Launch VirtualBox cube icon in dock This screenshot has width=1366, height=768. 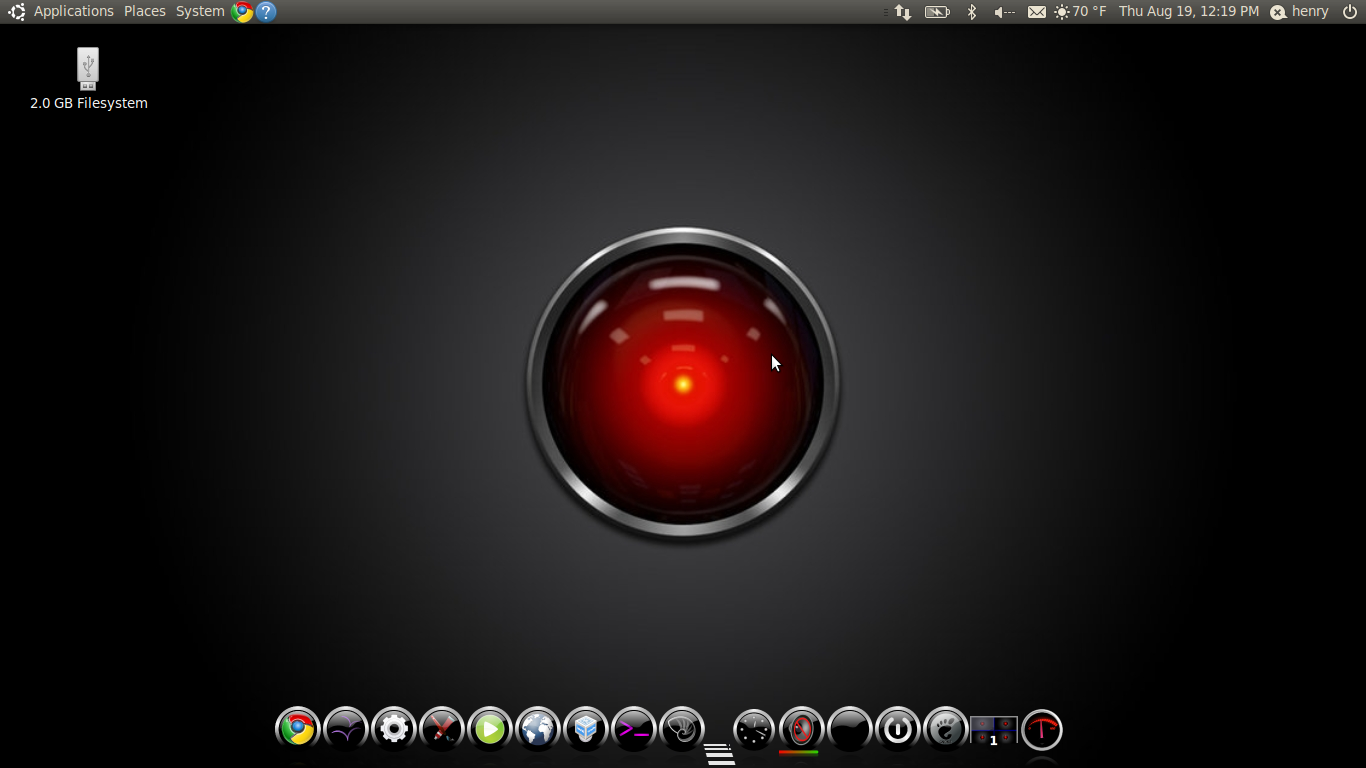[586, 729]
